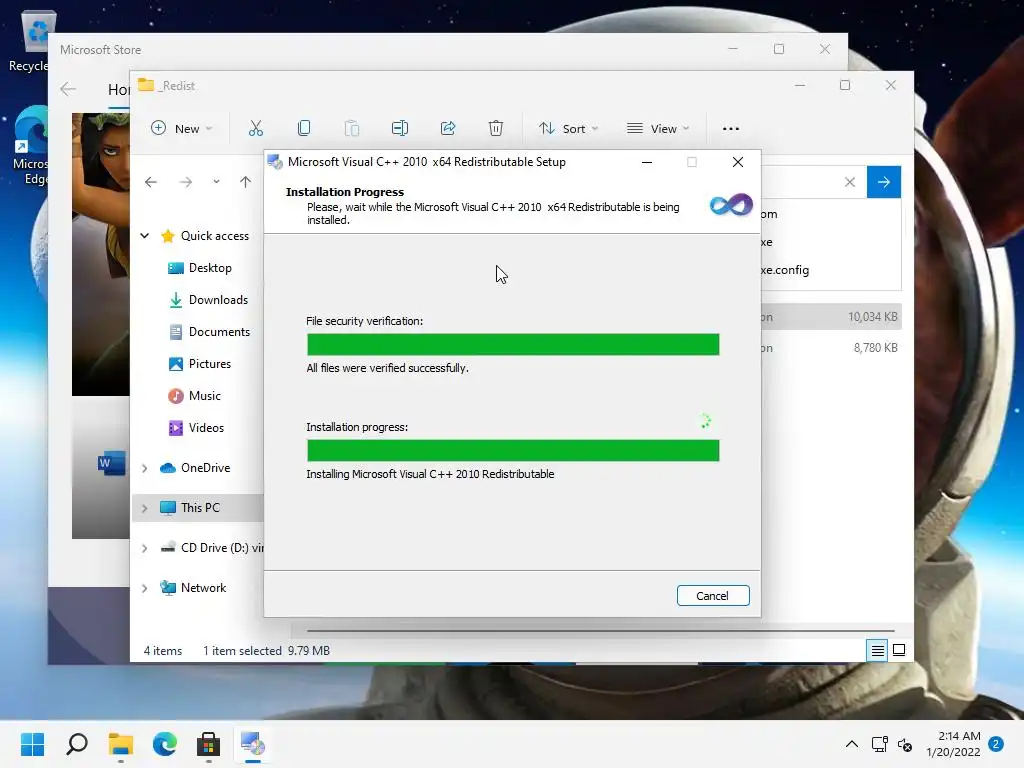Image resolution: width=1024 pixels, height=768 pixels.
Task: Click the Cut icon in Explorer toolbar
Action: click(255, 129)
